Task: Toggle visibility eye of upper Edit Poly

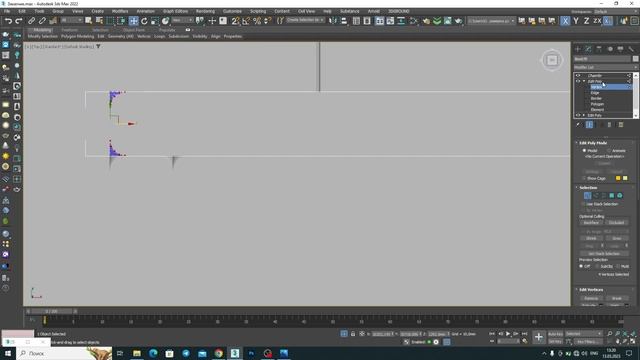Action: (578, 81)
